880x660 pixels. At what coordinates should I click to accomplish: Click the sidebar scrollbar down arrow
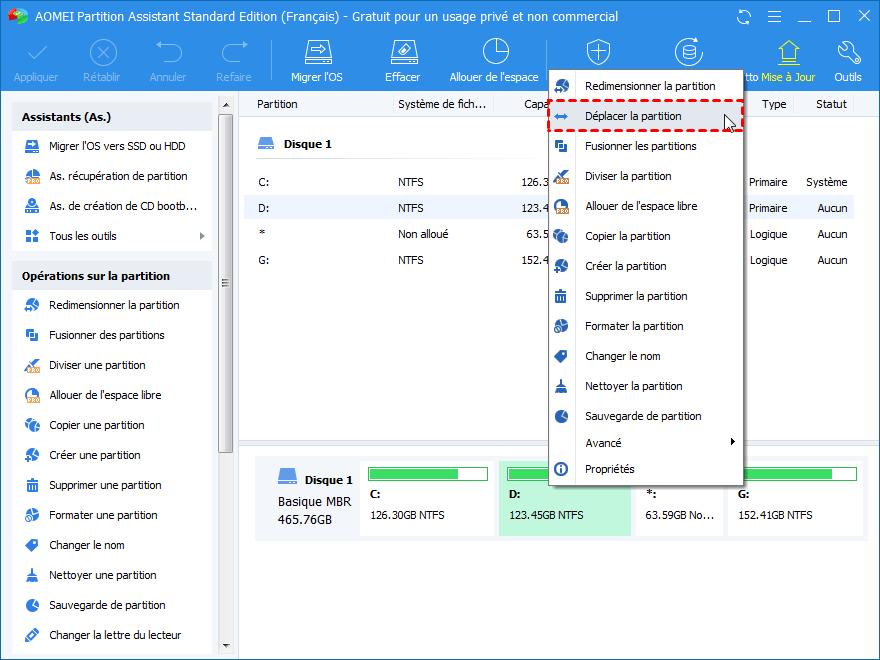point(226,646)
